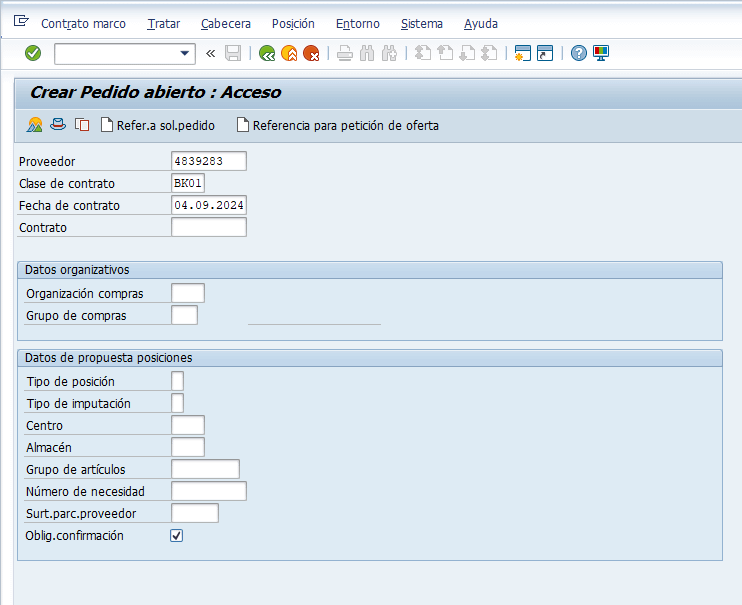Collapse command field with double chevron

[x=211, y=53]
